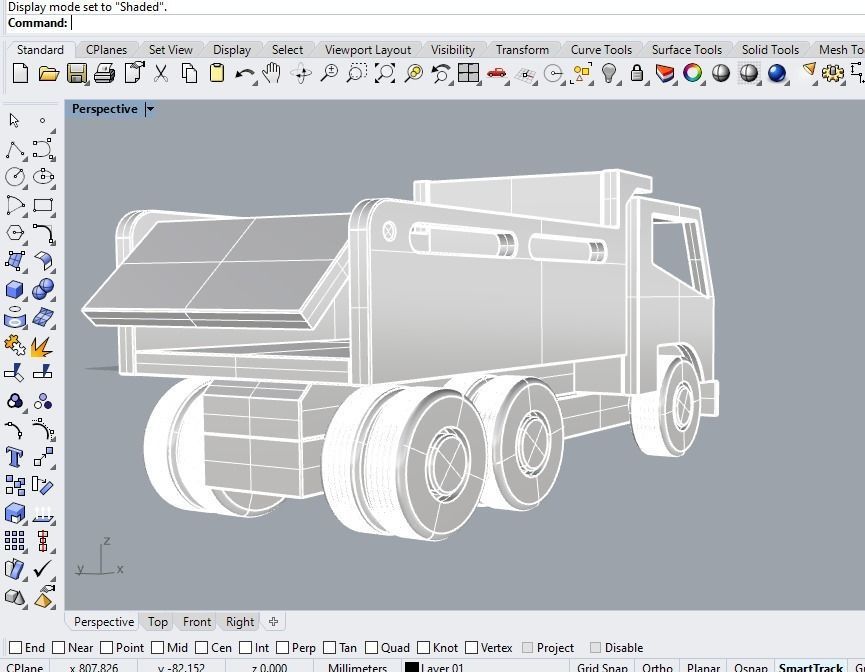The image size is (865, 672).
Task: Enable the Vertex osnap checkbox
Action: (x=472, y=647)
